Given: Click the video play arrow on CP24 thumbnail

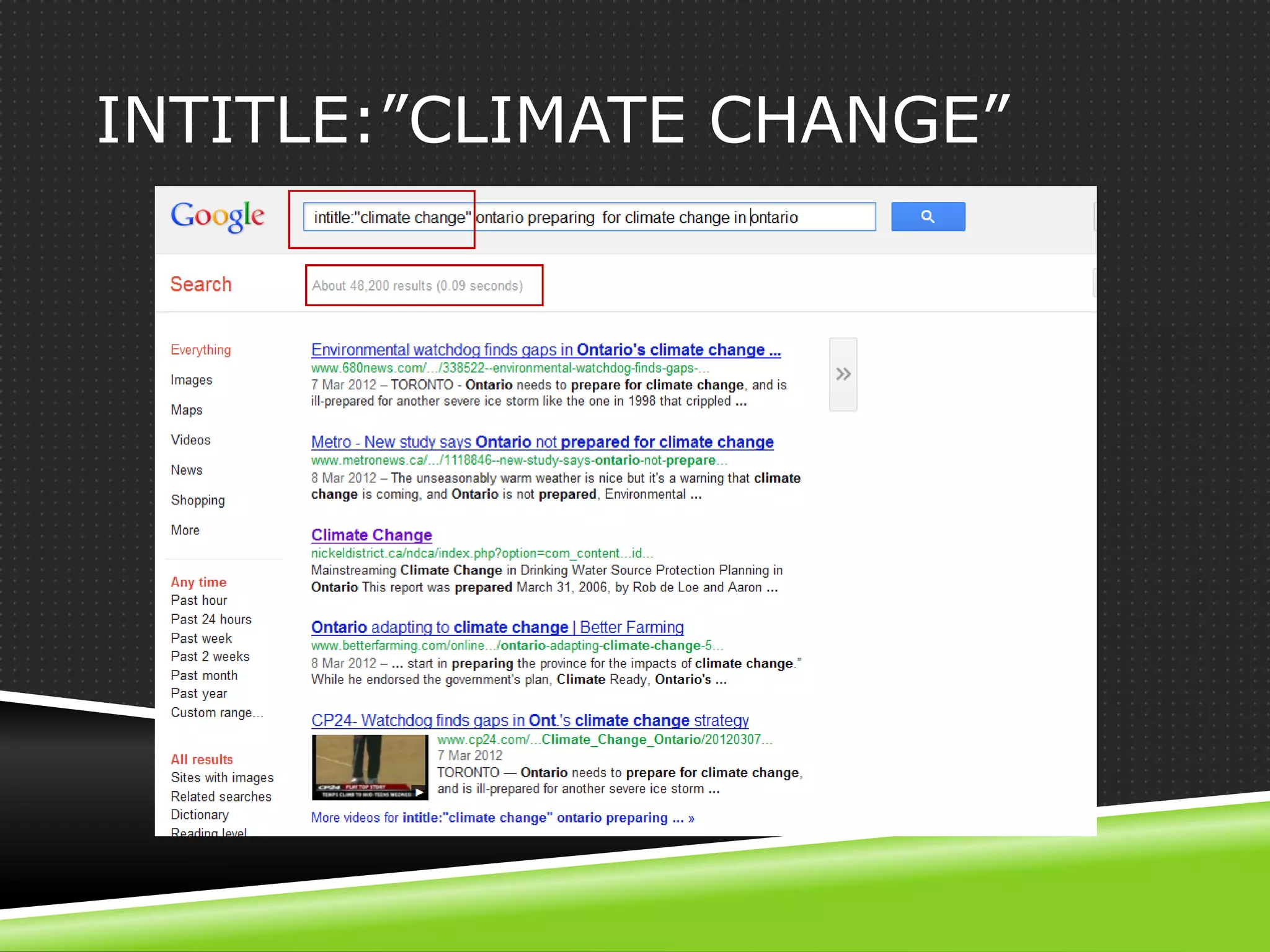Looking at the screenshot, I should [420, 792].
